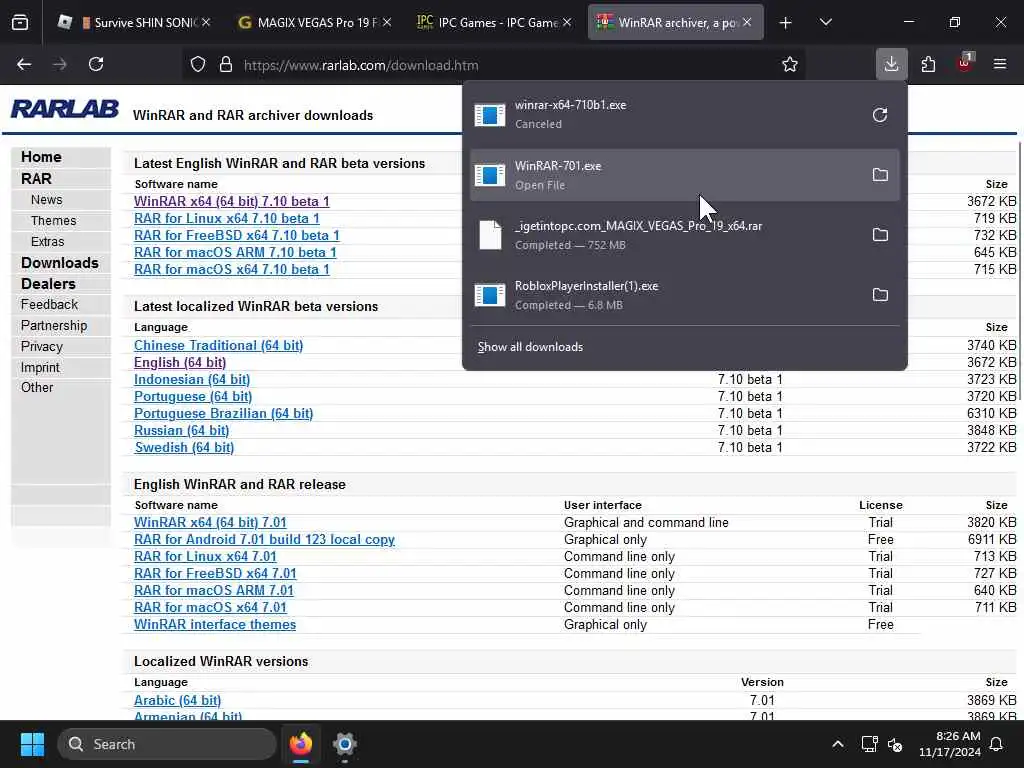List all tabs dropdown arrow
Viewport: 1024px width, 768px height.
click(825, 22)
